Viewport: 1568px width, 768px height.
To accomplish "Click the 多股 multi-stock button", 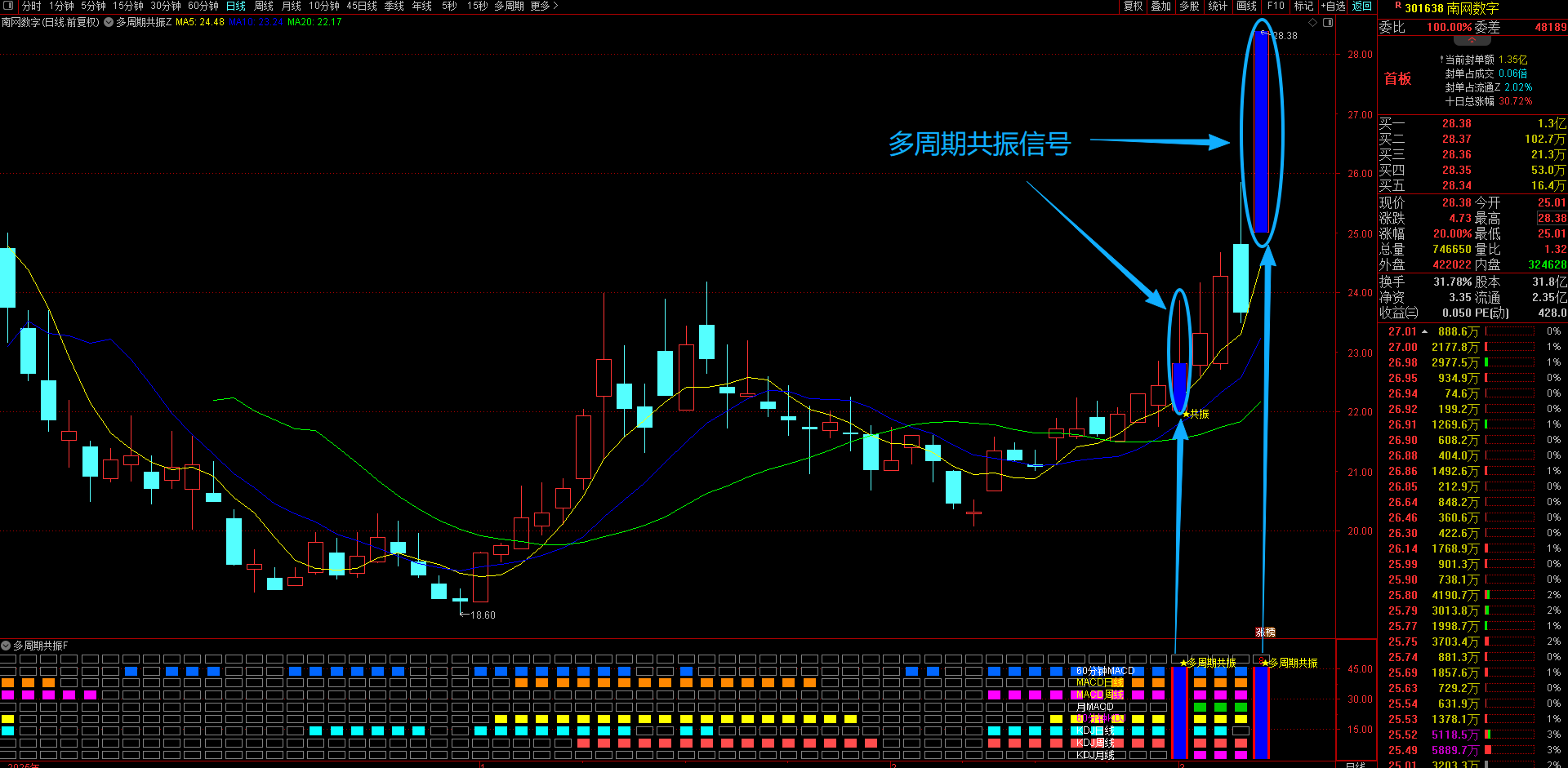I will (x=1189, y=6).
